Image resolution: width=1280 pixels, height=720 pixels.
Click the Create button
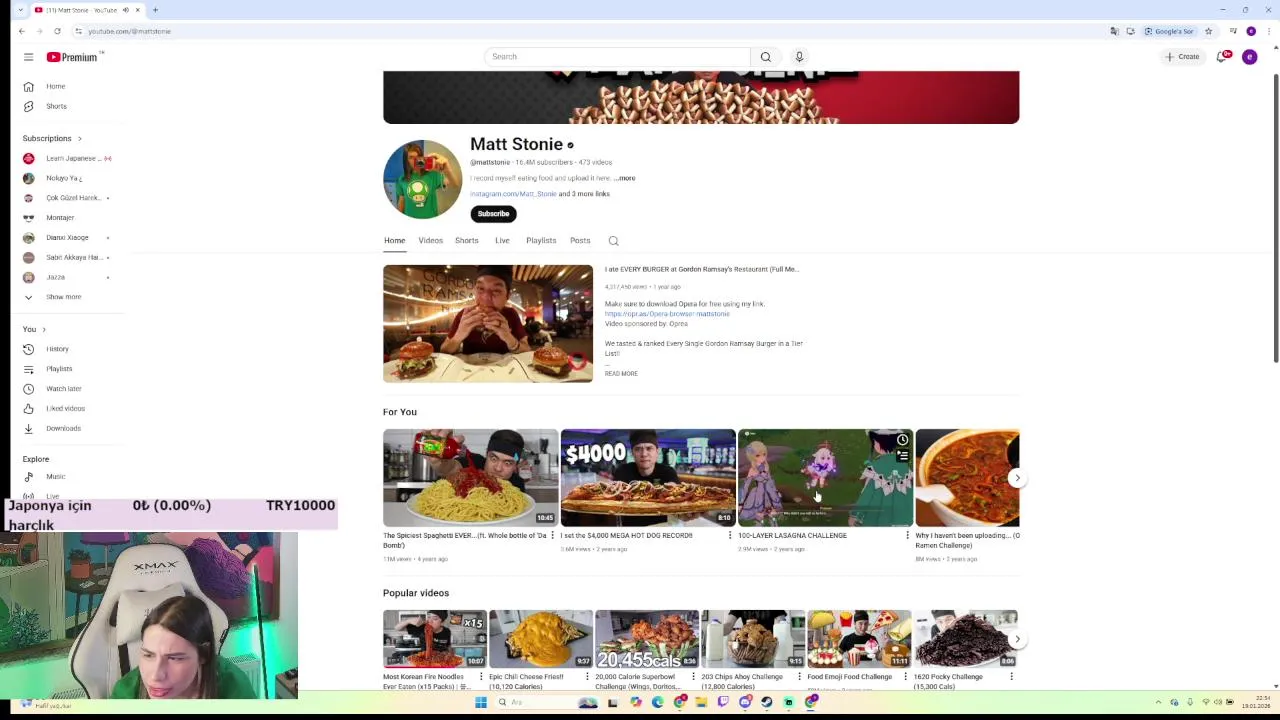click(x=1182, y=57)
